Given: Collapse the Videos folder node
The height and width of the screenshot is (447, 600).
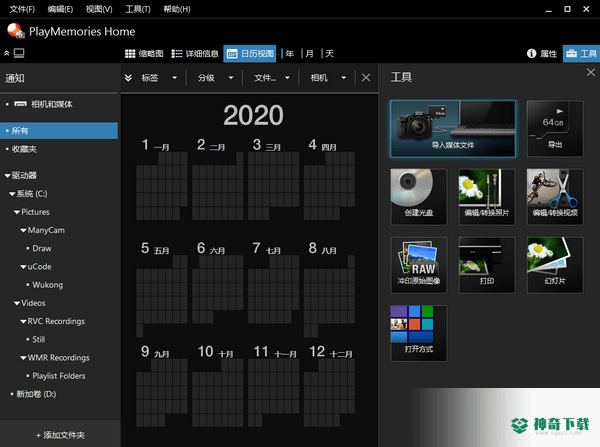Looking at the screenshot, I should point(17,303).
